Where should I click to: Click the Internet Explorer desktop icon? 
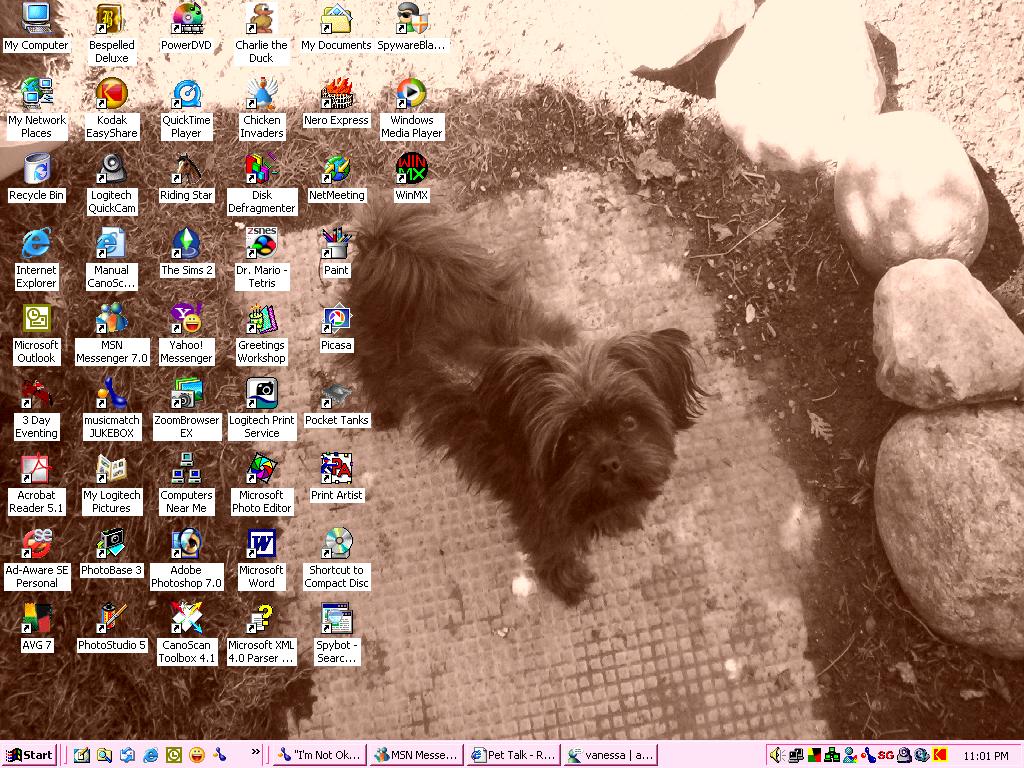36,259
